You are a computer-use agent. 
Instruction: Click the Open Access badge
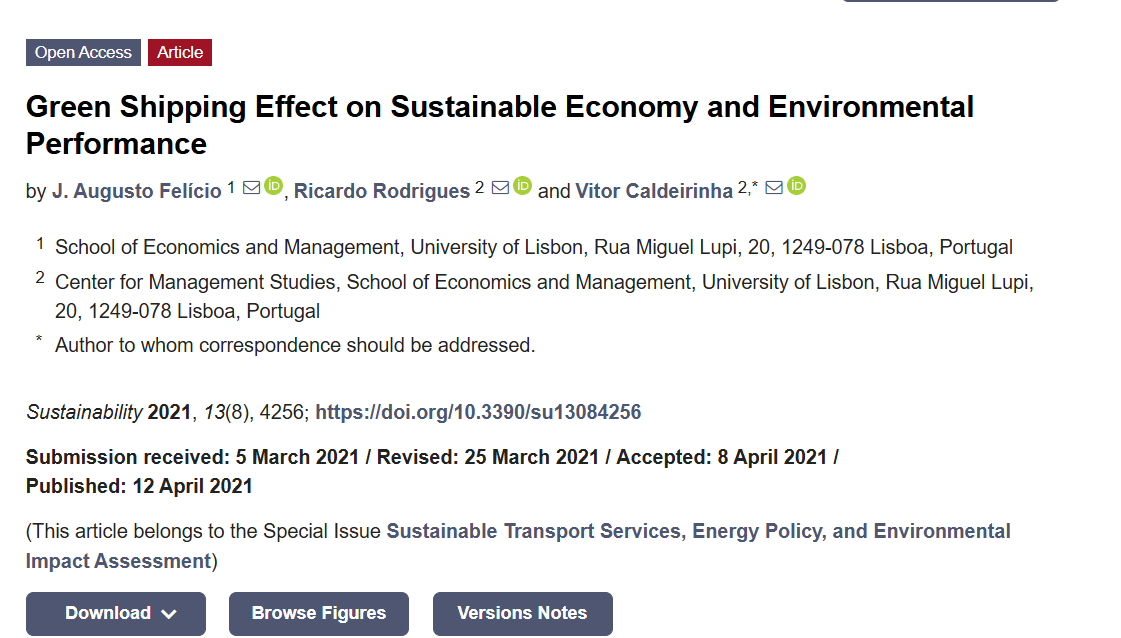coord(84,52)
